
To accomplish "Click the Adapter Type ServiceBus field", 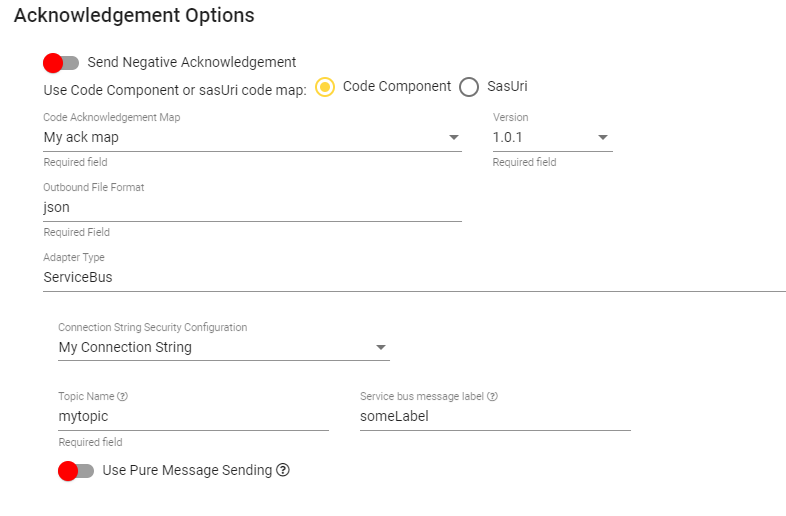I will click(400, 277).
